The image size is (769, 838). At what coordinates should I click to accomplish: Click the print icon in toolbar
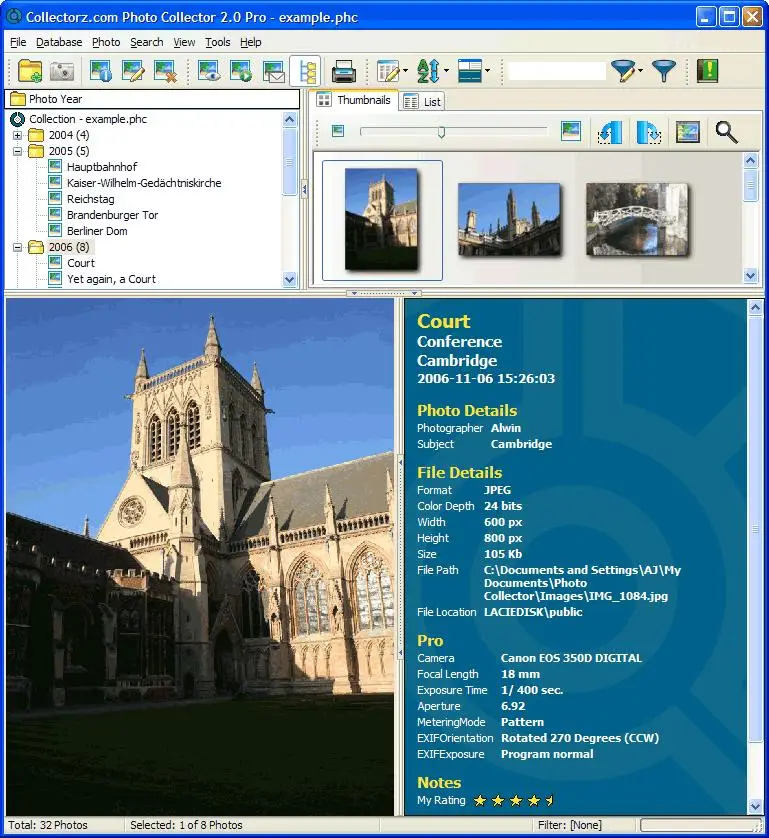[x=344, y=71]
